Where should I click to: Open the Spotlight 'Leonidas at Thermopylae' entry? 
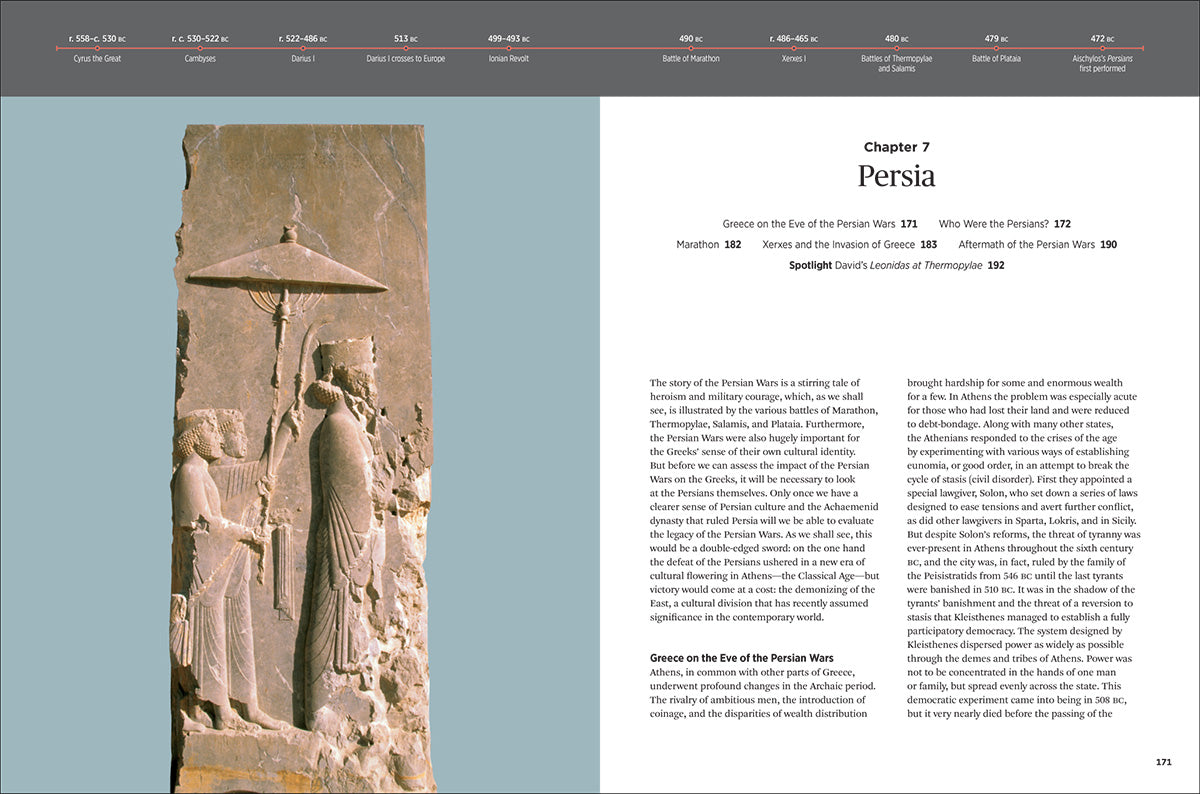pos(896,265)
